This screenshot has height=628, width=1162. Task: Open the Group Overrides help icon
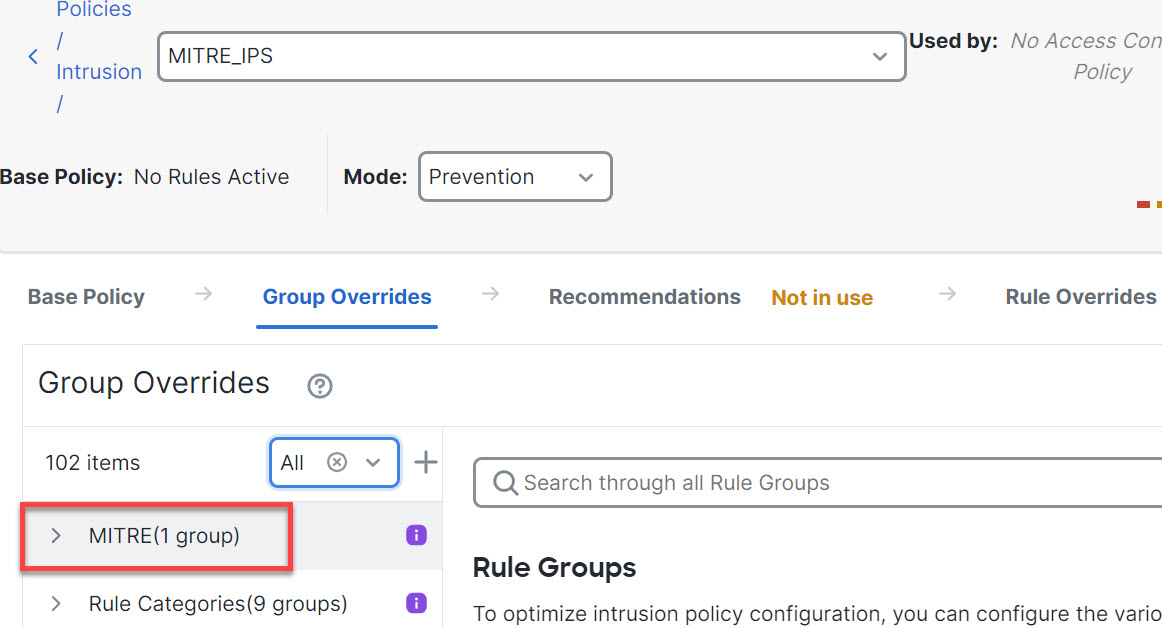[320, 386]
